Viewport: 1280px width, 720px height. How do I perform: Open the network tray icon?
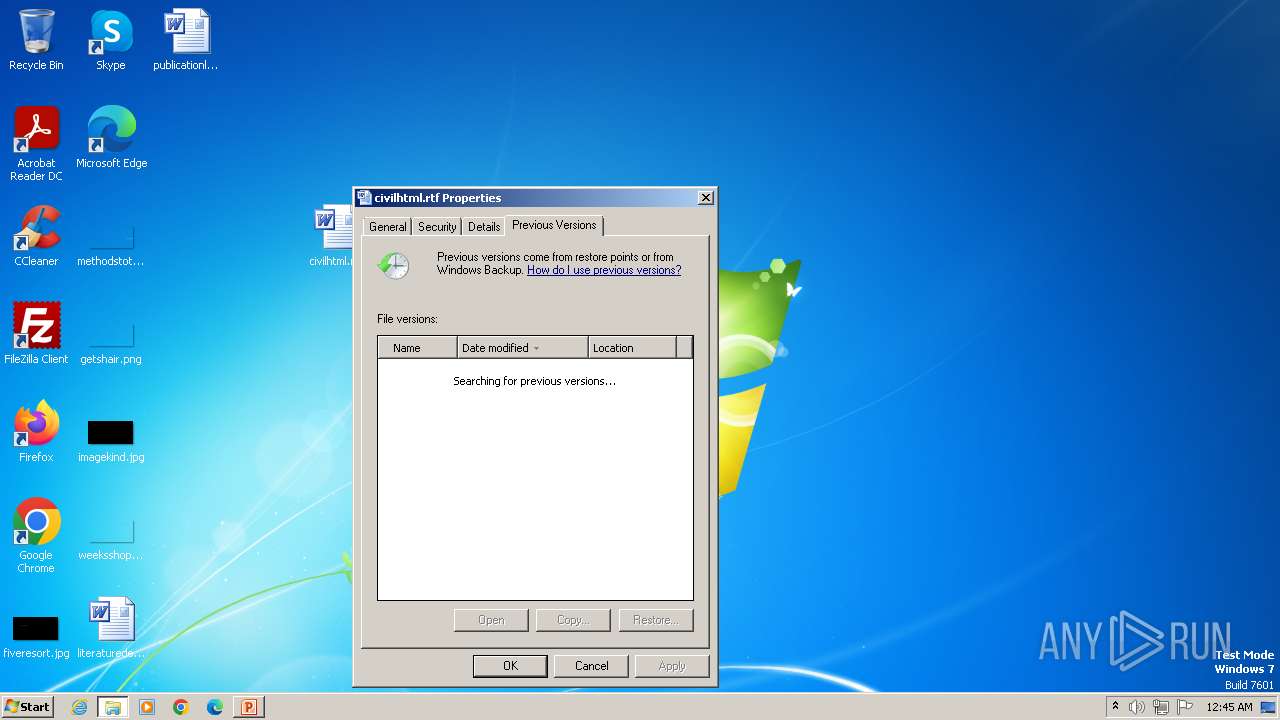tap(1161, 707)
